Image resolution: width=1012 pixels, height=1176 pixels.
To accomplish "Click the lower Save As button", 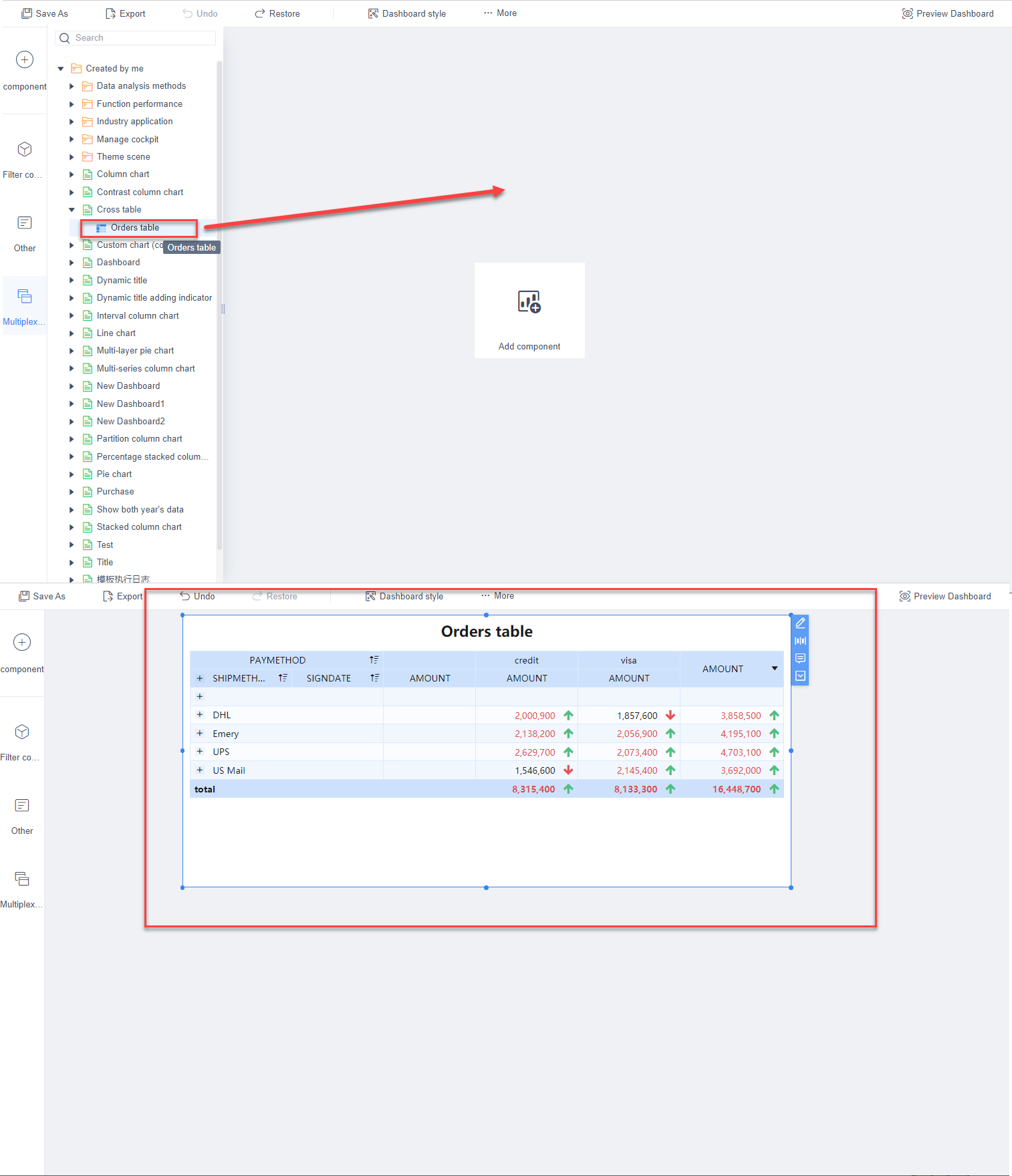I will coord(42,596).
